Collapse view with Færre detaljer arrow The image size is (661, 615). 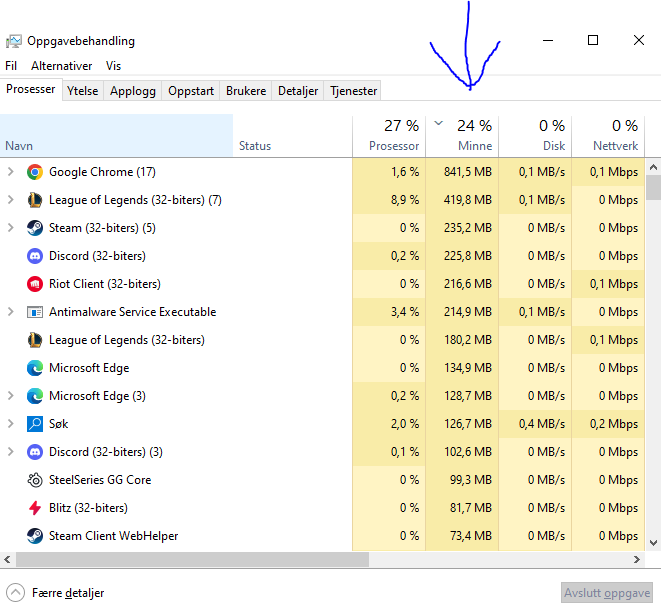16,593
